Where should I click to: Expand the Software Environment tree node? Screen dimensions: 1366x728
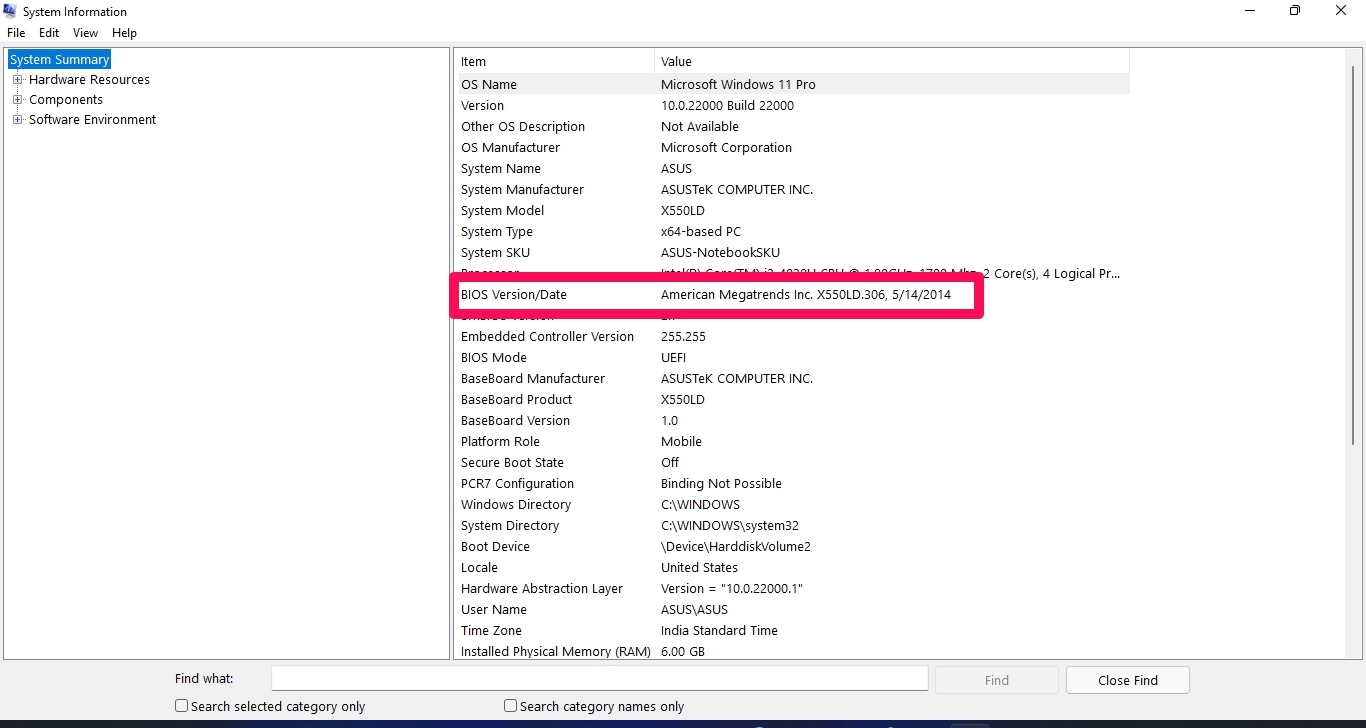[17, 120]
